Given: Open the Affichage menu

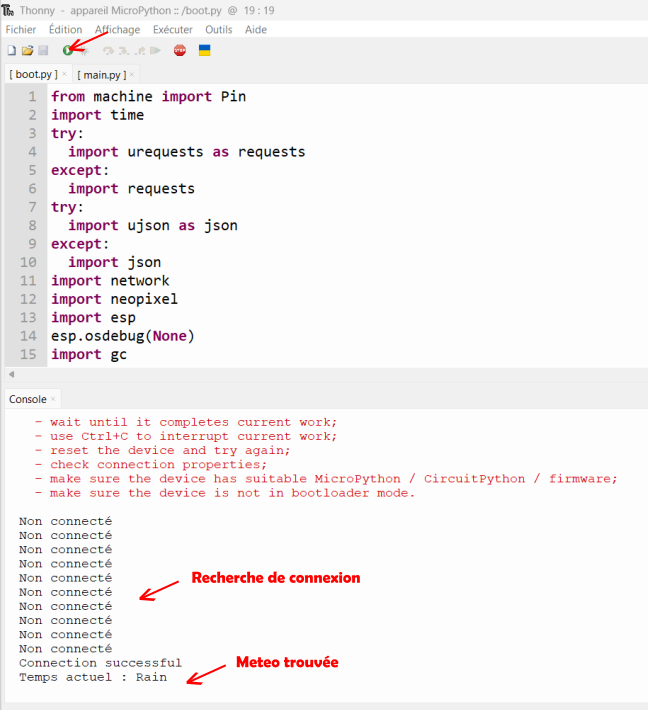Looking at the screenshot, I should 117,30.
